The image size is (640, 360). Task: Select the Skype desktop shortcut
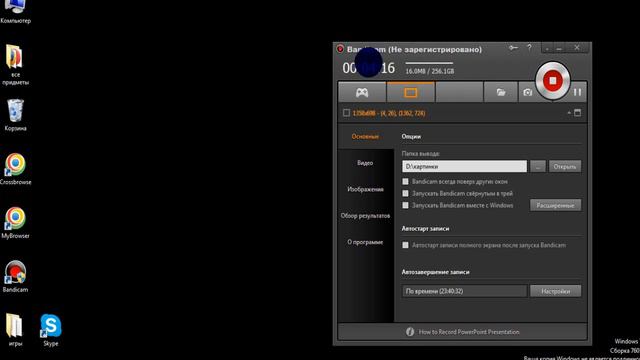[x=51, y=330]
